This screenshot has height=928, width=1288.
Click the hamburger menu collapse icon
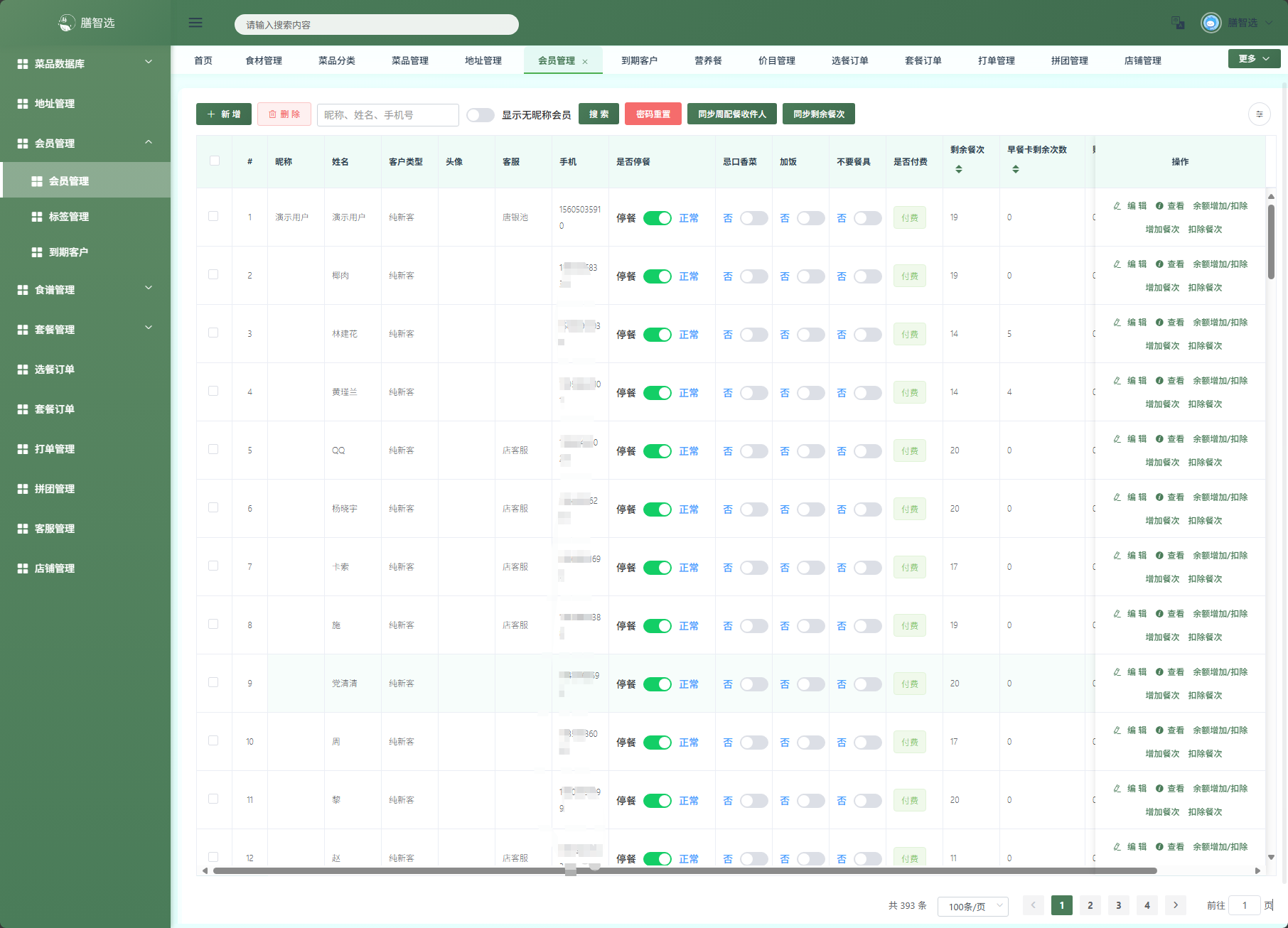(195, 23)
